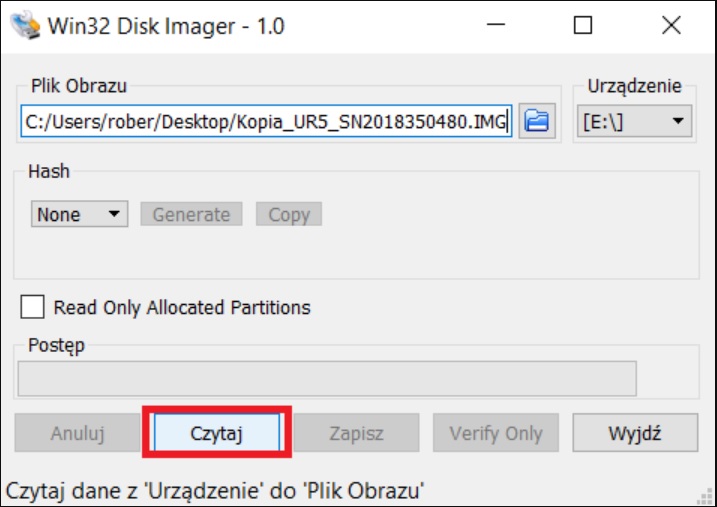The height and width of the screenshot is (507, 717).
Task: Click the Verify Only button
Action: point(496,432)
